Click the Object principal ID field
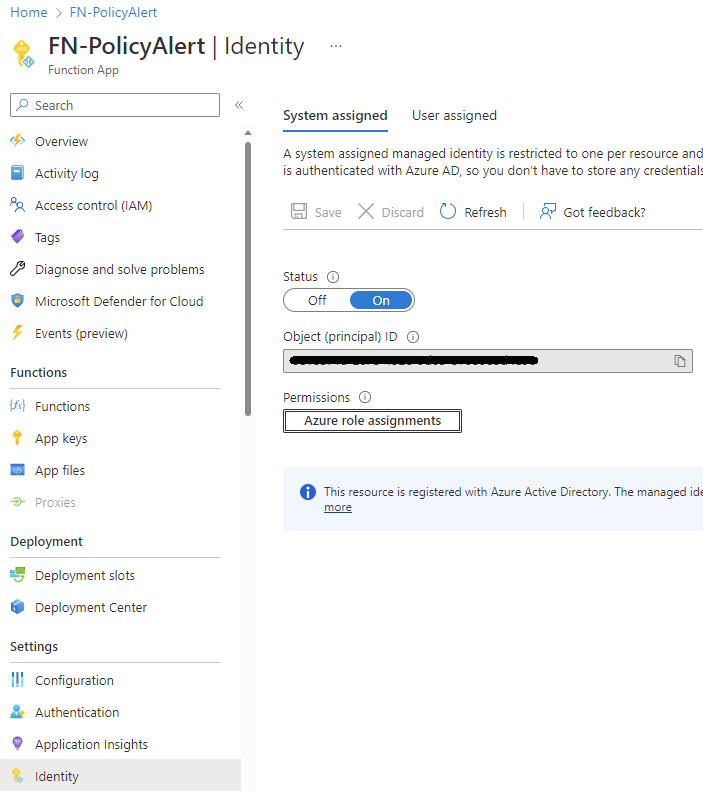This screenshot has height=792, width=703. coord(488,361)
